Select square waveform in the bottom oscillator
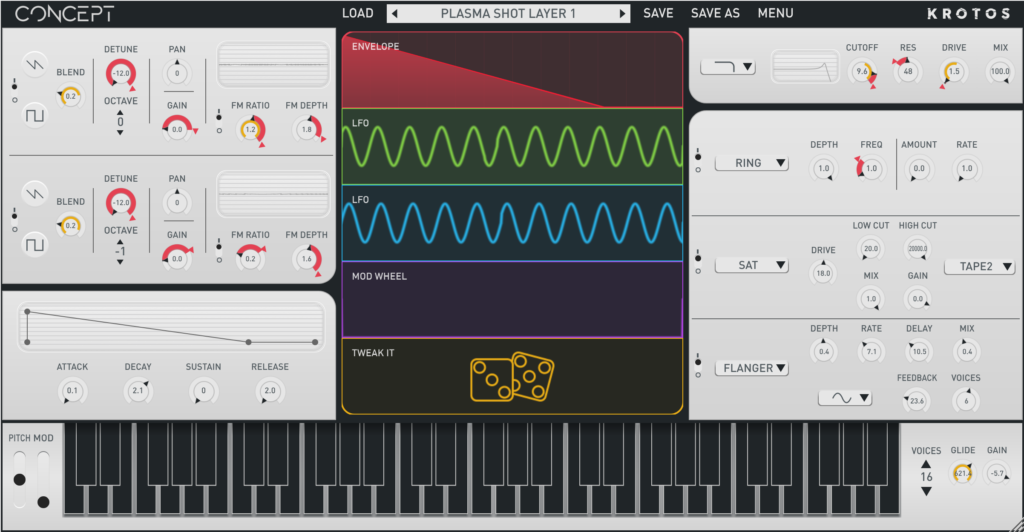Viewport: 1024px width, 532px height. [36, 242]
